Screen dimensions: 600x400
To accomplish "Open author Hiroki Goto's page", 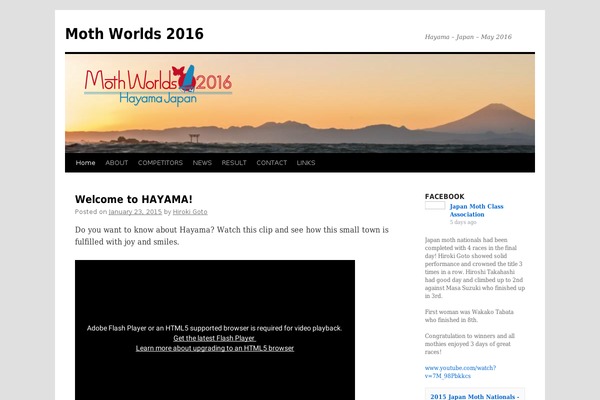I will pyautogui.click(x=190, y=212).
